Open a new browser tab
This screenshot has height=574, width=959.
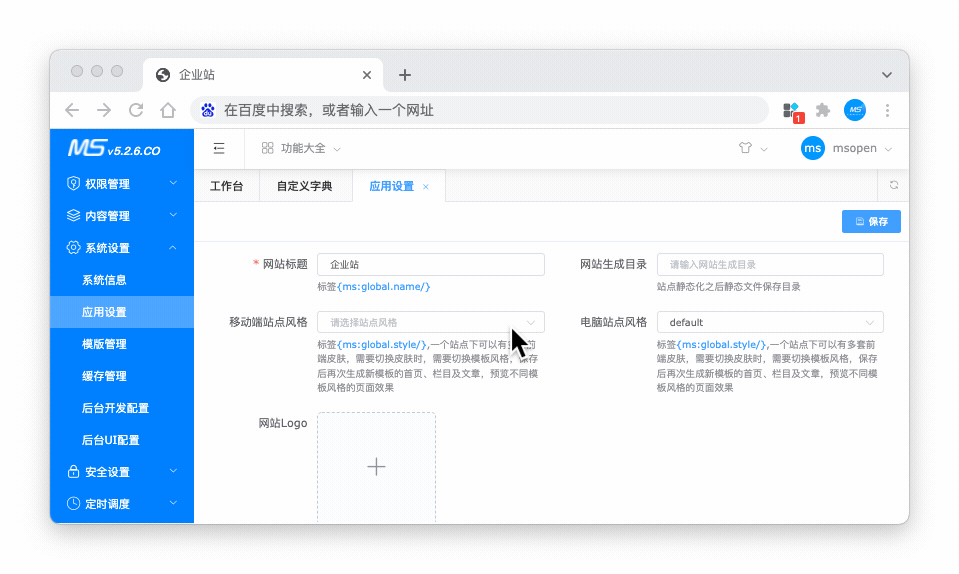click(405, 75)
